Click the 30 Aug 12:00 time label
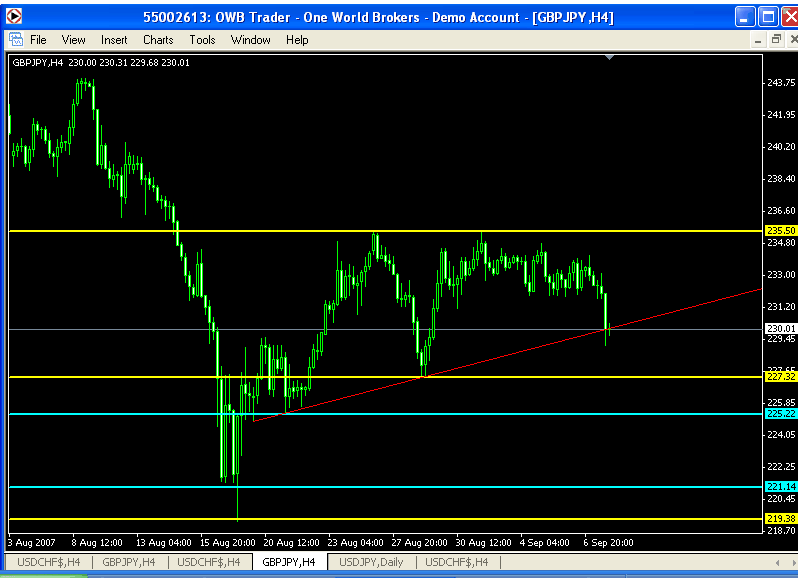Viewport: 808px width, 578px height. tap(483, 542)
